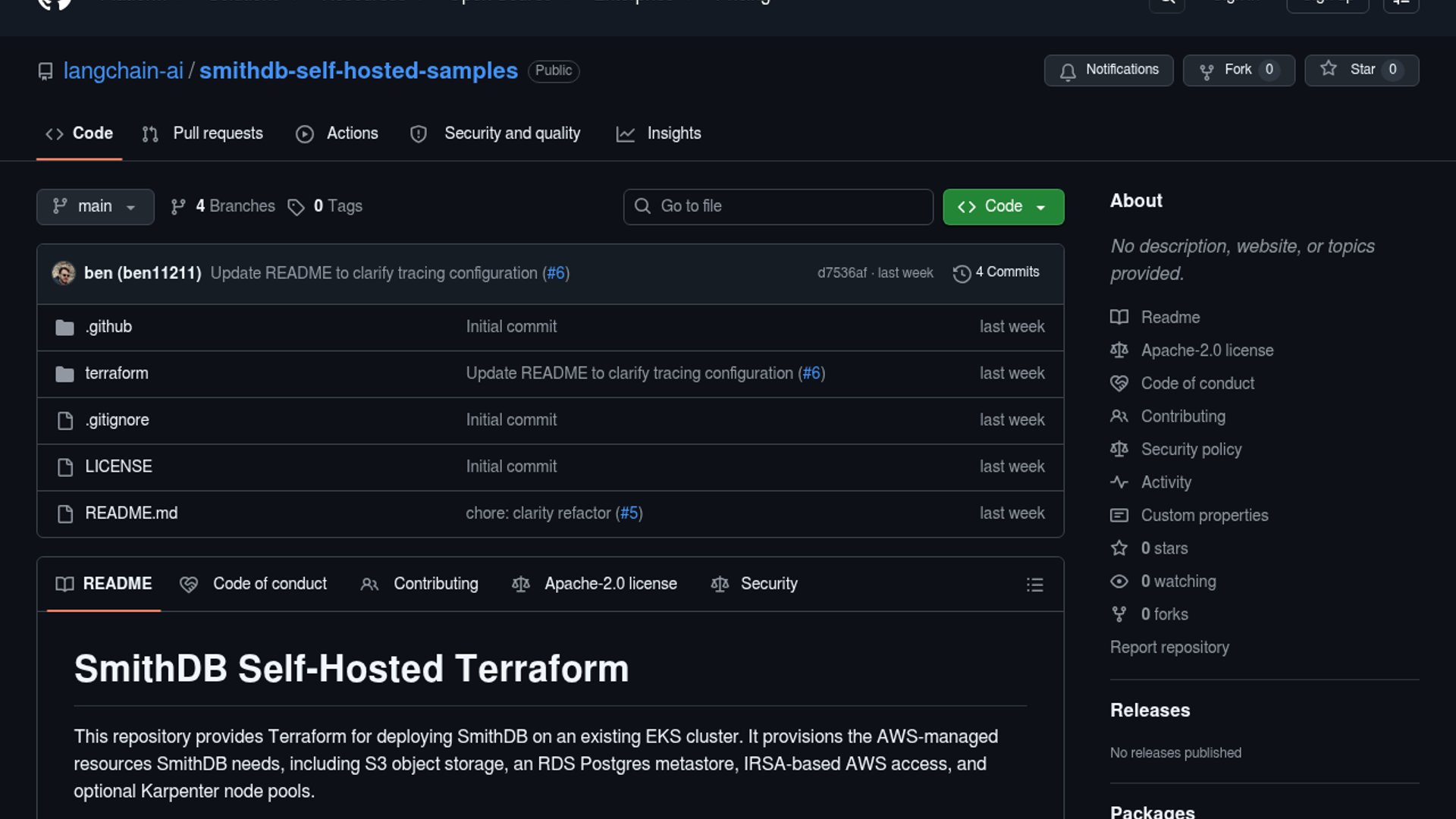Viewport: 1456px width, 819px height.
Task: Expand the green Code dropdown button
Action: pos(1003,206)
